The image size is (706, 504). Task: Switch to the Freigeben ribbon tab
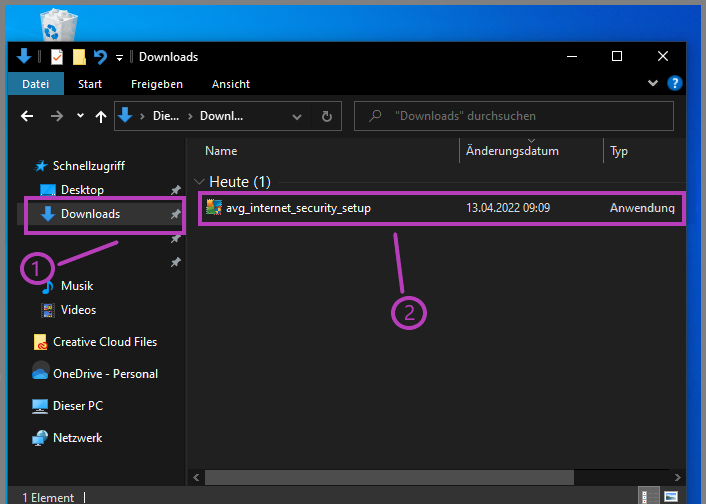[157, 84]
